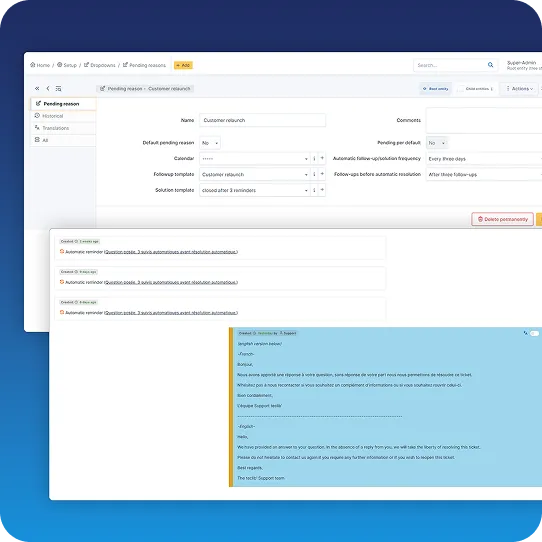The image size is (542, 542).
Task: Open Default pending reason dropdown
Action: pos(210,143)
